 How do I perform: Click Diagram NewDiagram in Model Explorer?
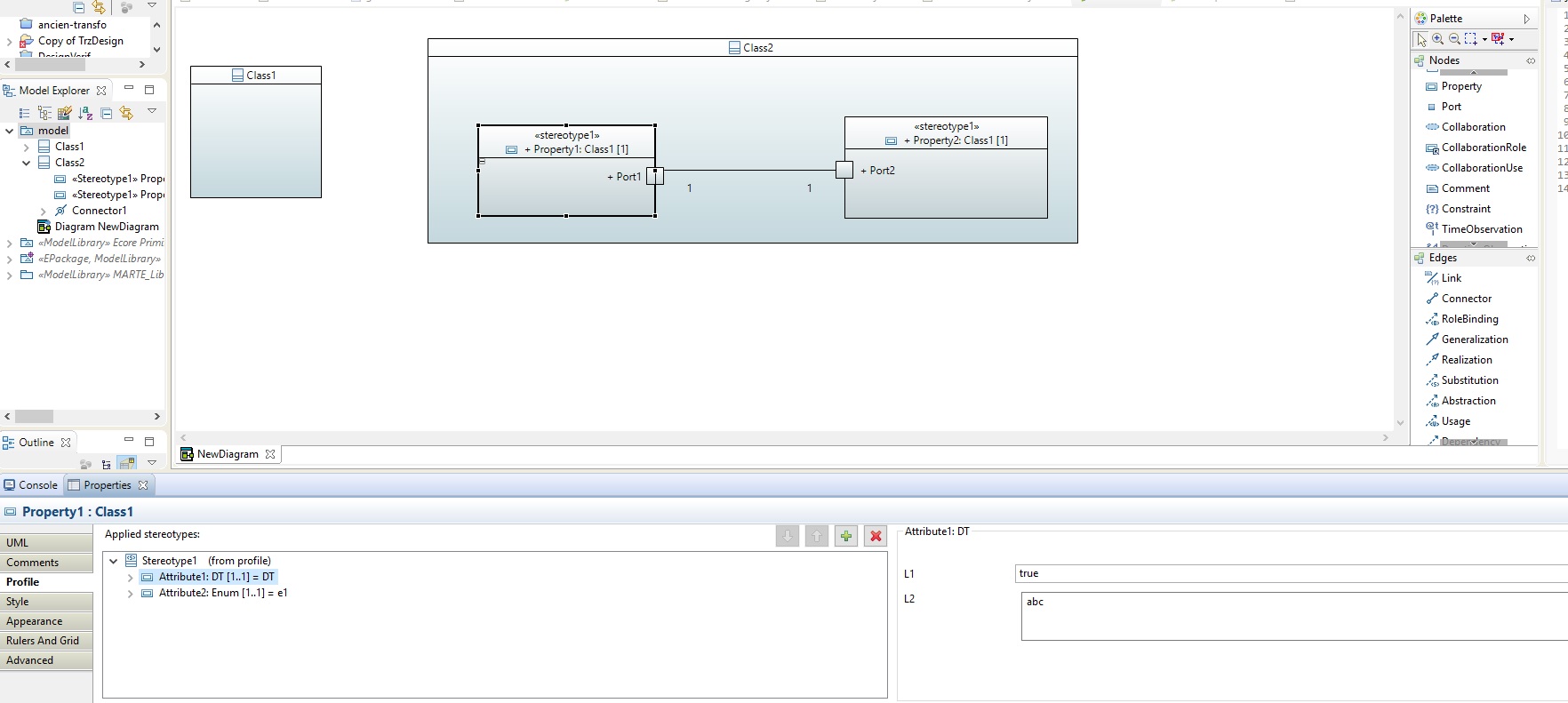(x=106, y=227)
